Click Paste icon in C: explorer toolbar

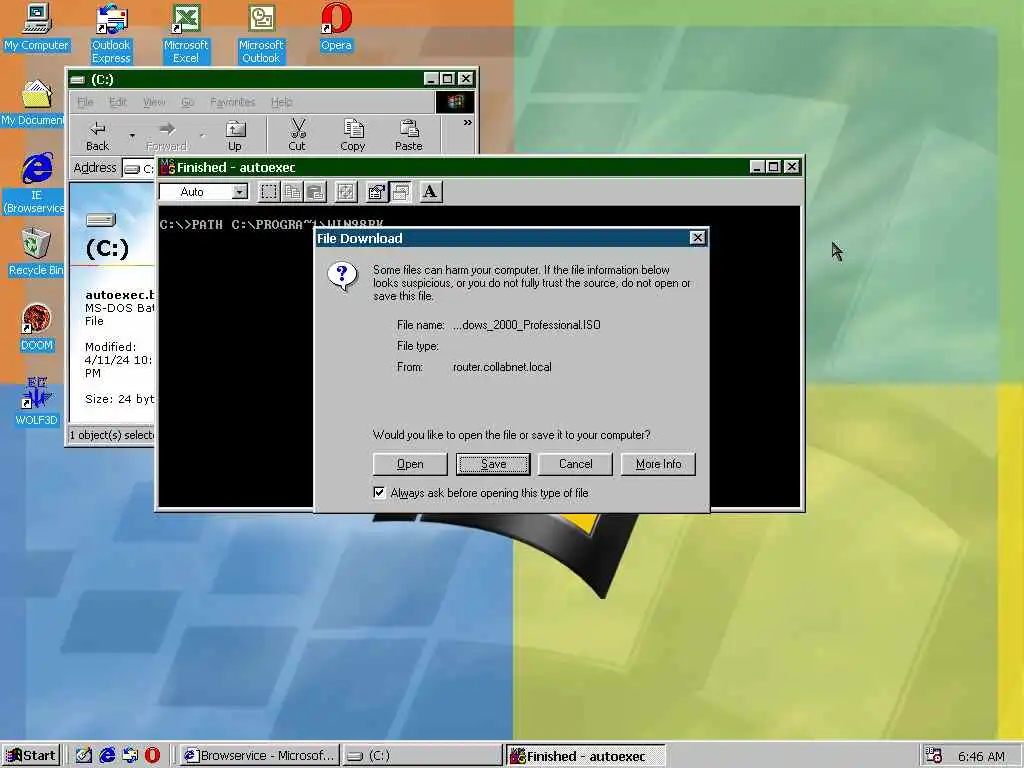click(409, 136)
